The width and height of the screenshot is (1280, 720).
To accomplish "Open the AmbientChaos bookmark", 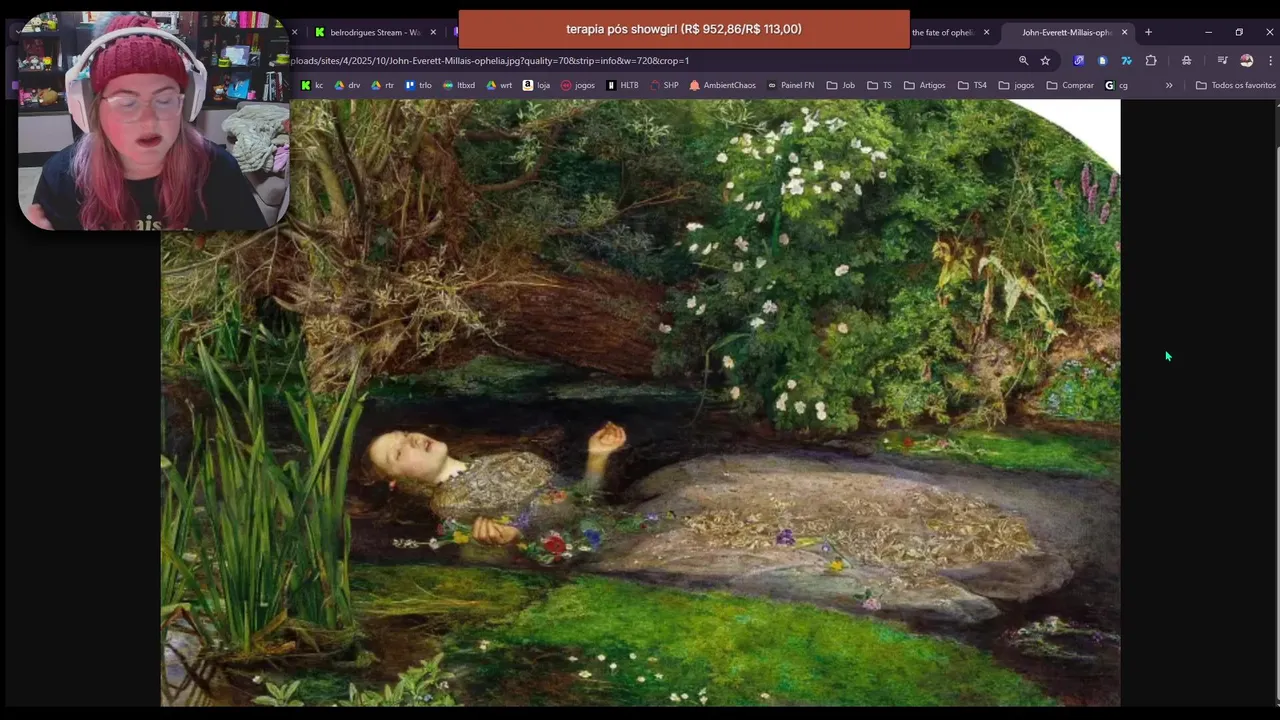I will (722, 85).
